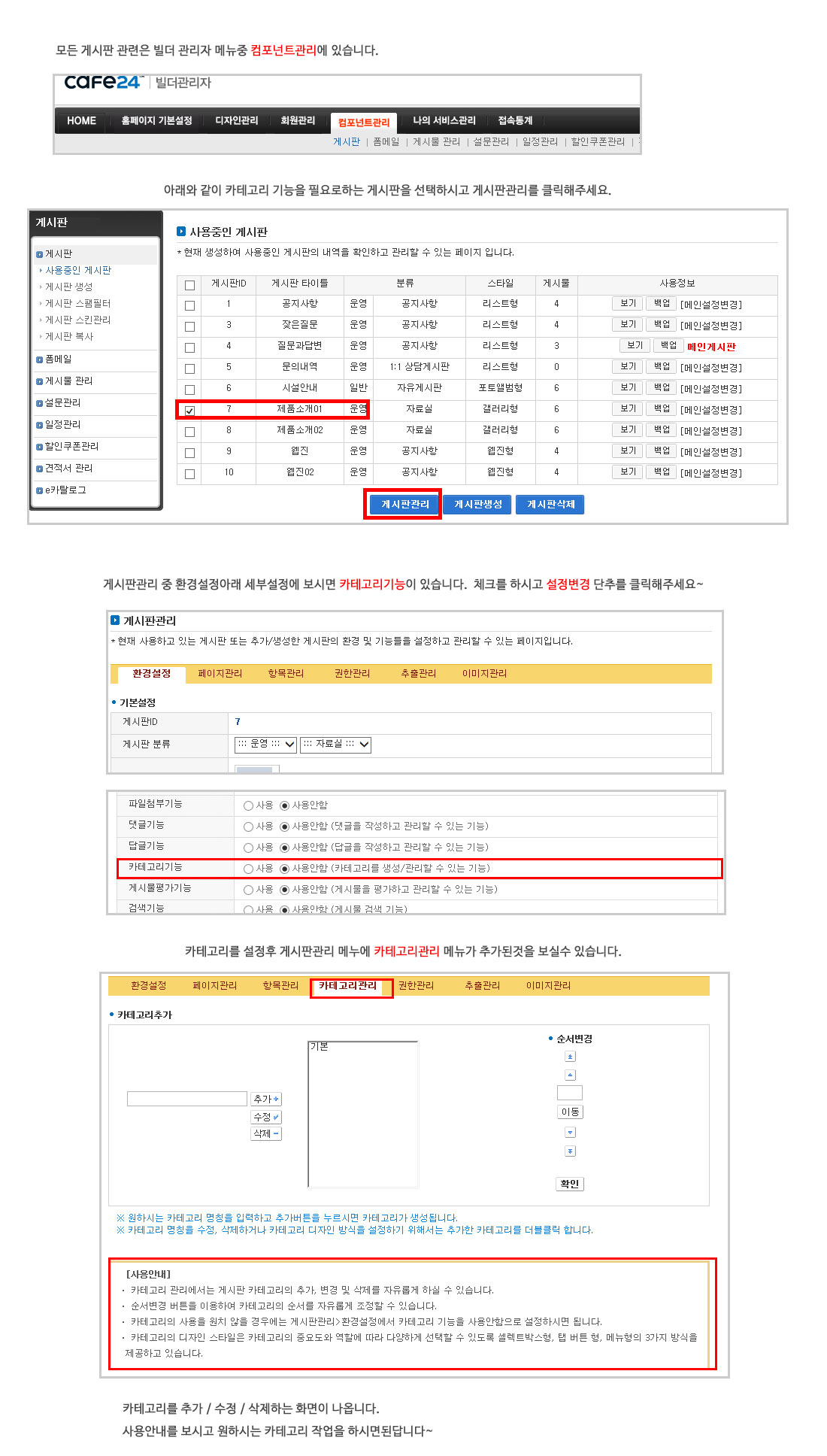Image resolution: width=827 pixels, height=1456 pixels.
Task: Click move-to-top double arrow under 순서변경
Action: coord(570,1057)
